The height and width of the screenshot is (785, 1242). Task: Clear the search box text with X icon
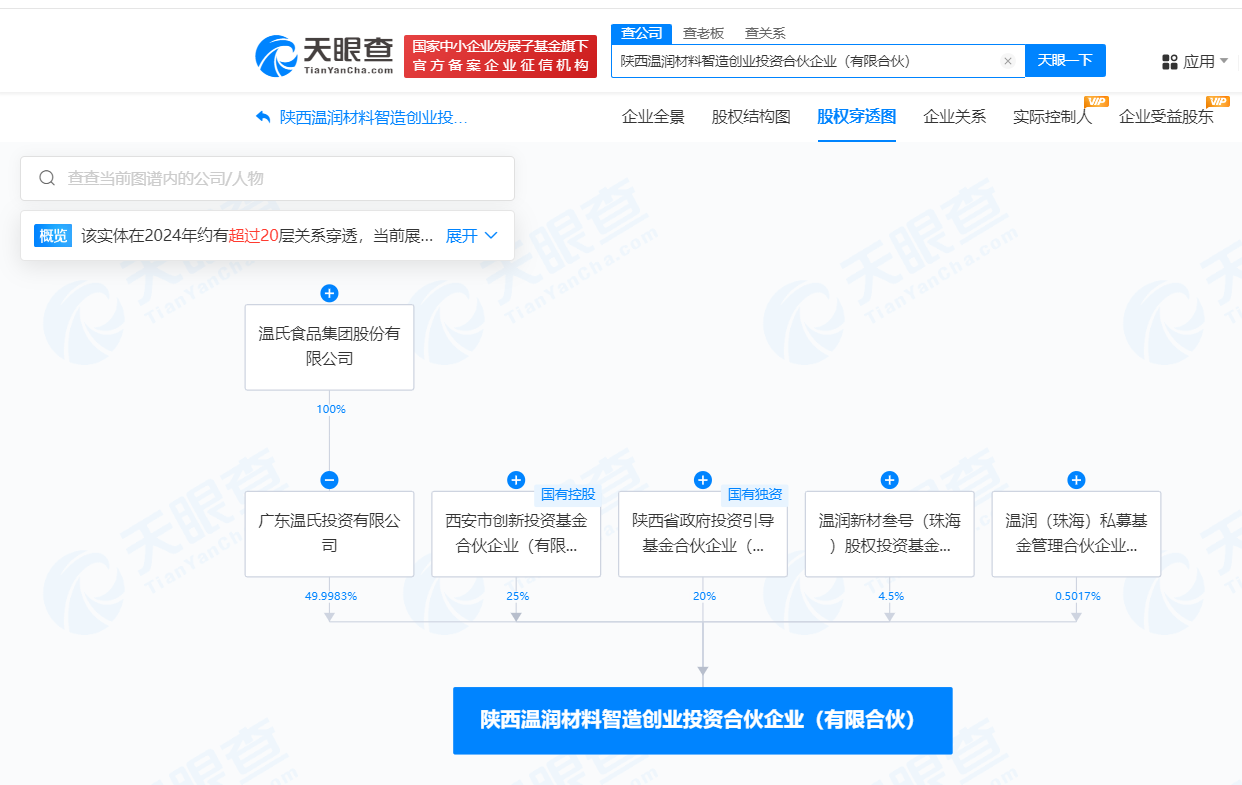[1007, 61]
